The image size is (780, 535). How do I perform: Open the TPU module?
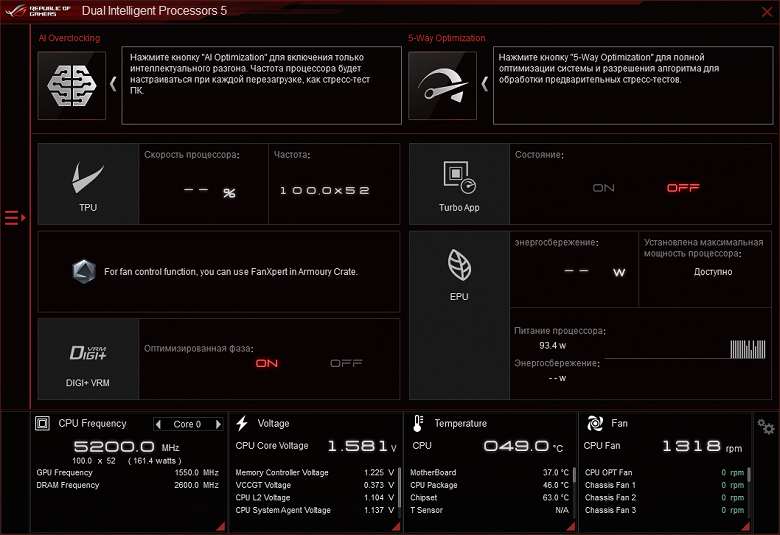coord(88,184)
